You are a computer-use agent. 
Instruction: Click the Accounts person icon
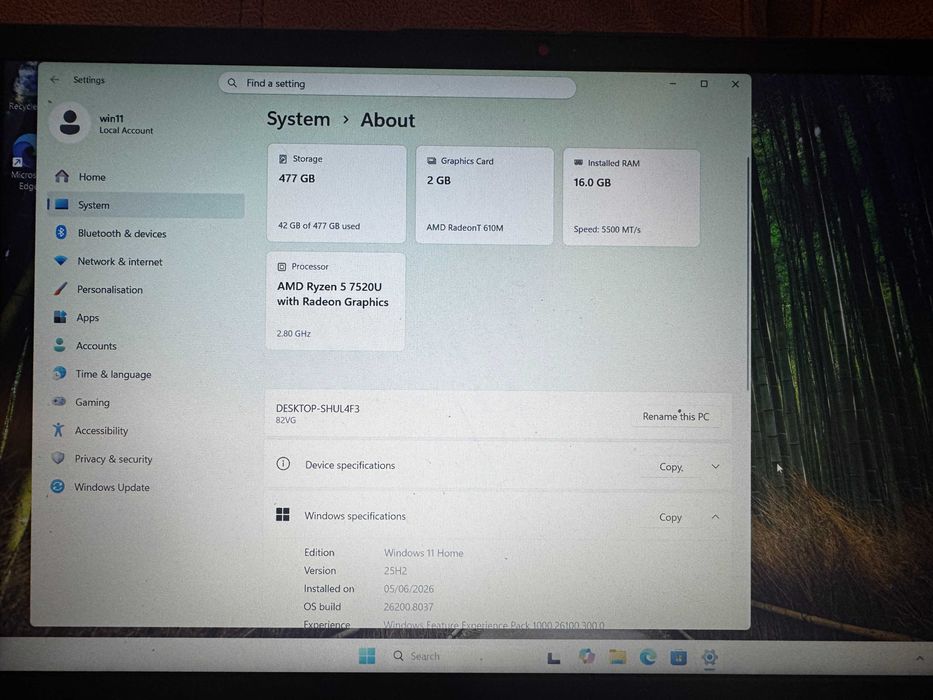[x=60, y=345]
